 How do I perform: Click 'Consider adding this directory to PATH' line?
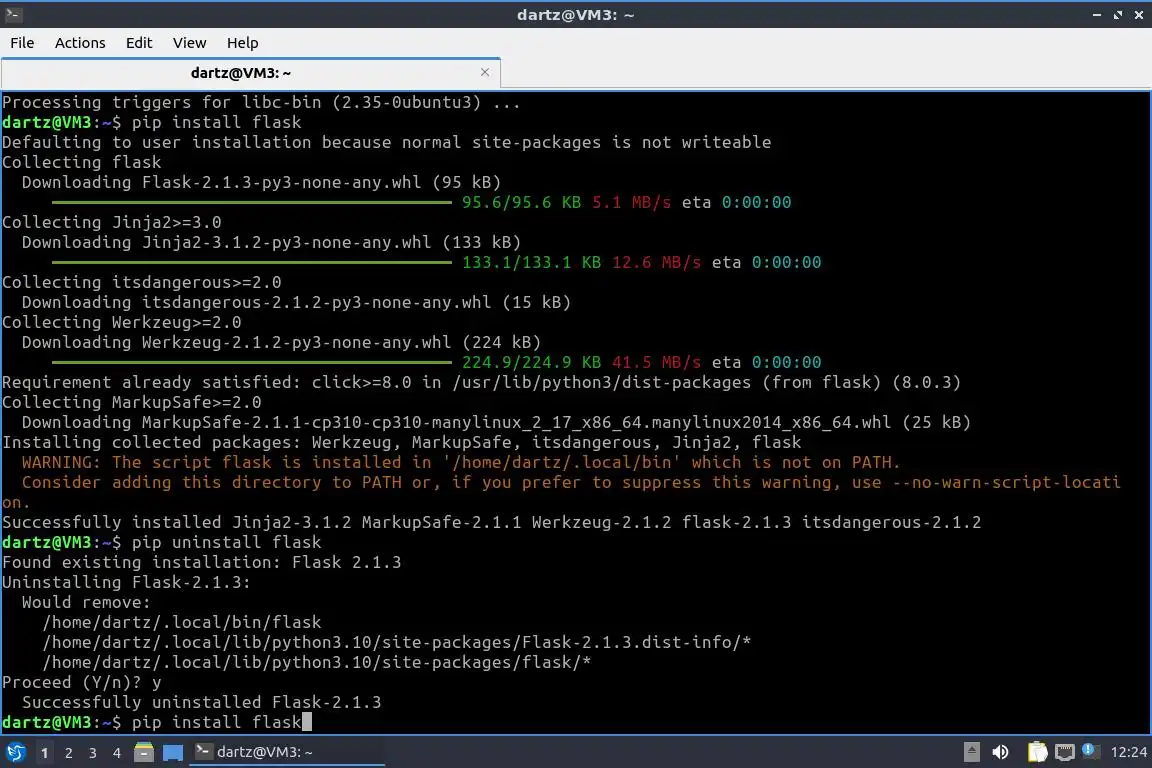[x=571, y=483]
